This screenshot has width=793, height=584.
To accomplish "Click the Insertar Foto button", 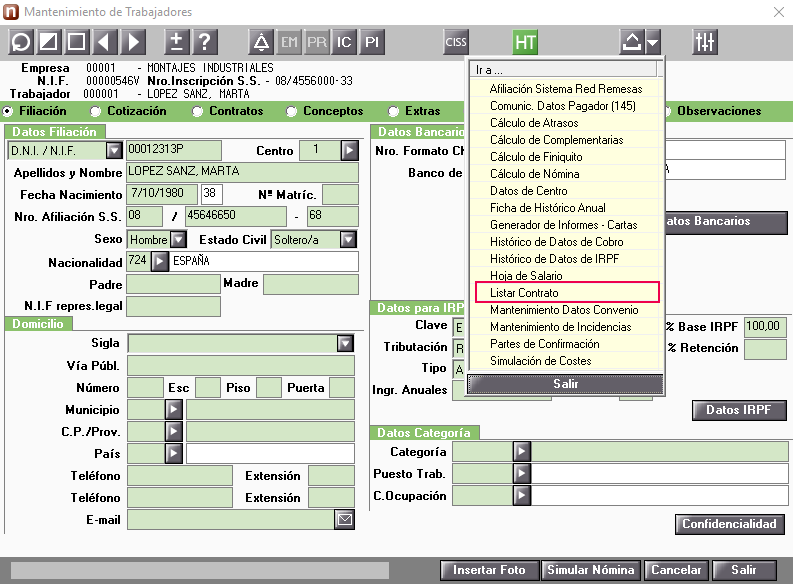I will click(490, 570).
